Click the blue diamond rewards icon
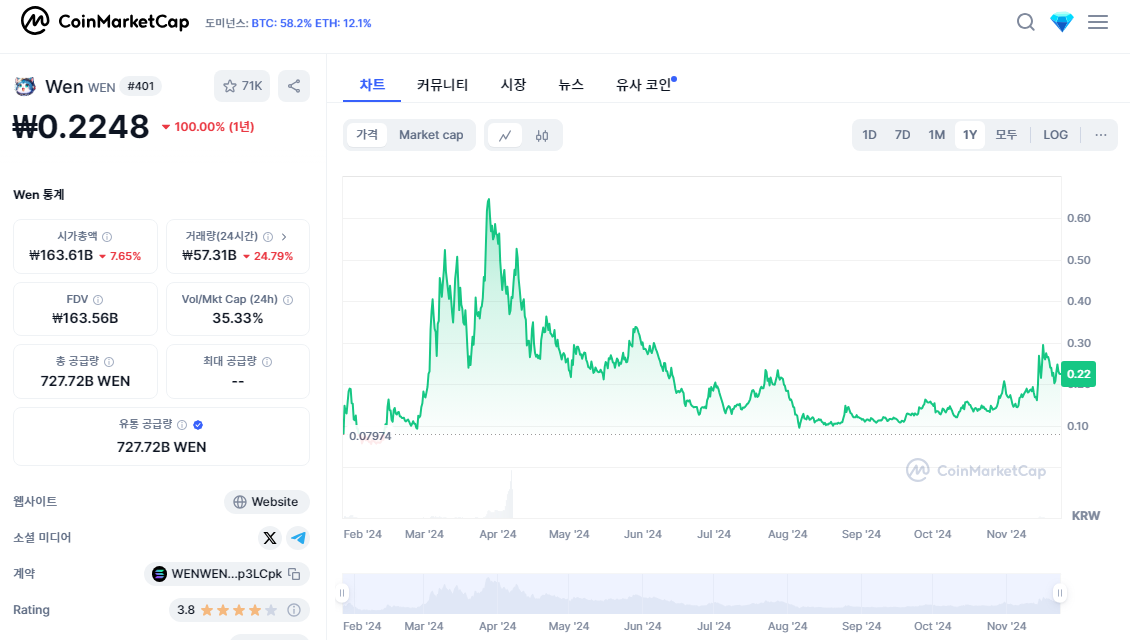The height and width of the screenshot is (640, 1130). point(1062,22)
